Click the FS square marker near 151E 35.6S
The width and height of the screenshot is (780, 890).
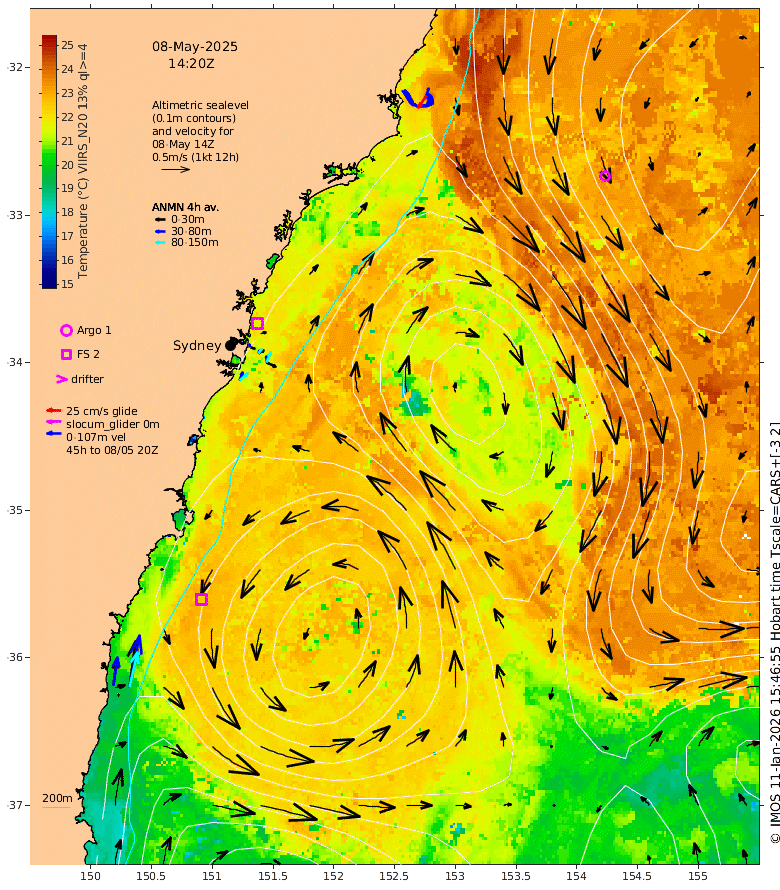[201, 599]
